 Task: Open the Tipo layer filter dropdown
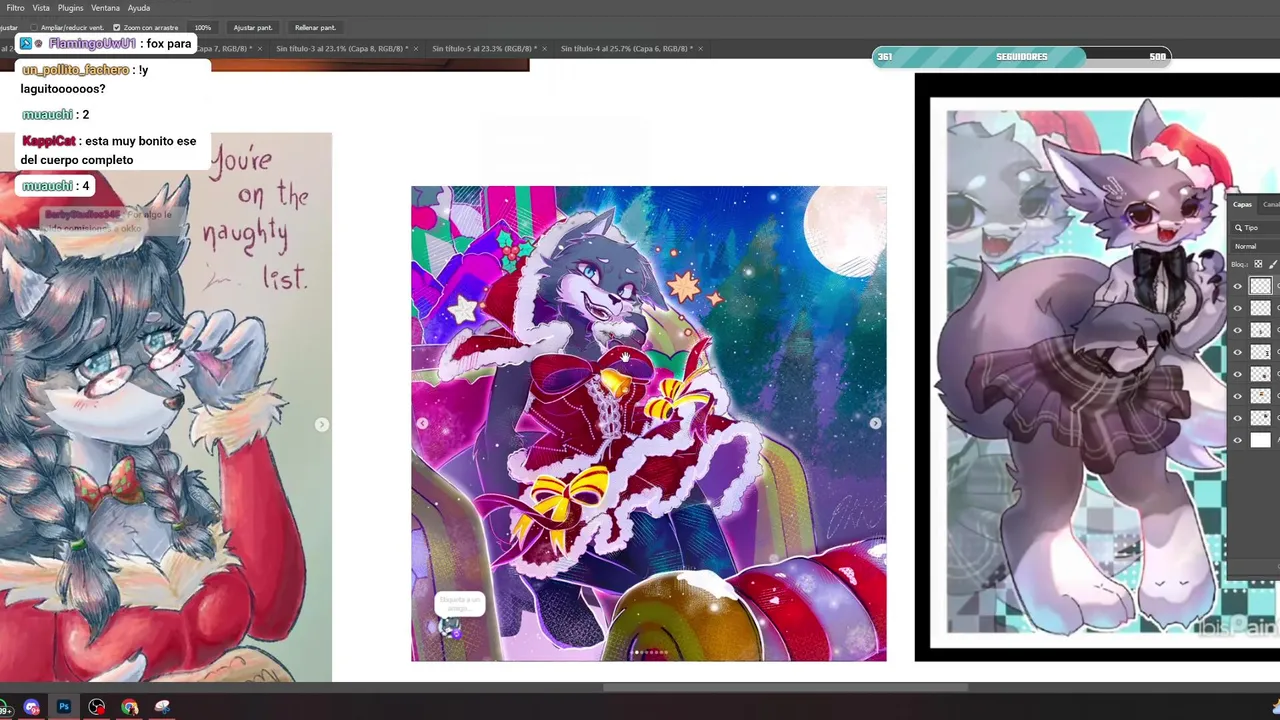point(1258,228)
